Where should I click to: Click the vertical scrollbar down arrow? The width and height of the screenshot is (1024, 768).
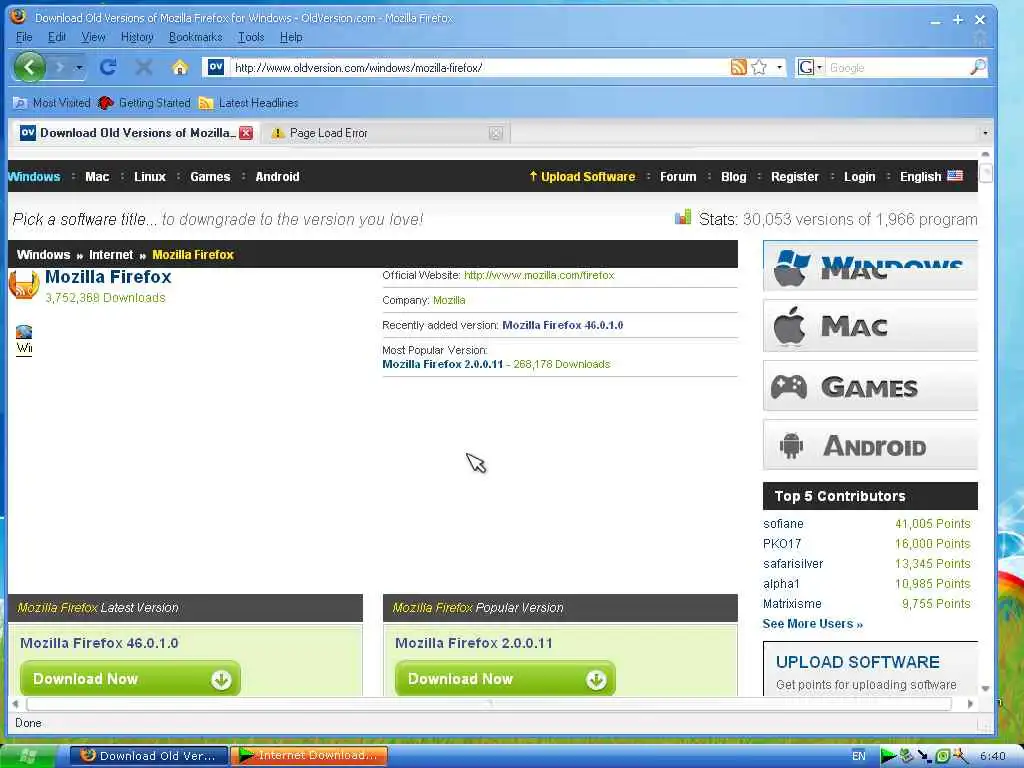tap(985, 688)
